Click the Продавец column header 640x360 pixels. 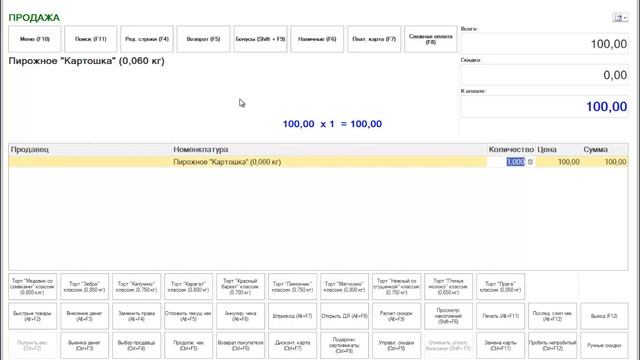point(90,149)
